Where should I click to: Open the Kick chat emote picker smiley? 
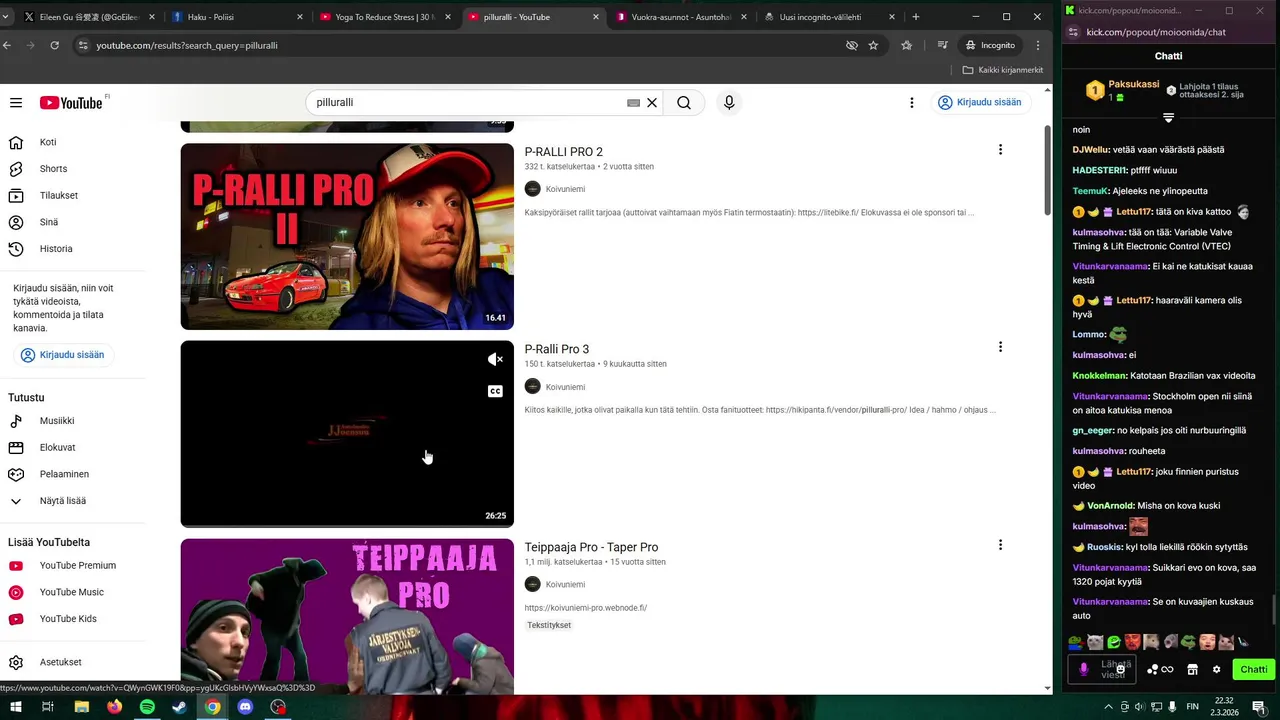tap(1121, 669)
